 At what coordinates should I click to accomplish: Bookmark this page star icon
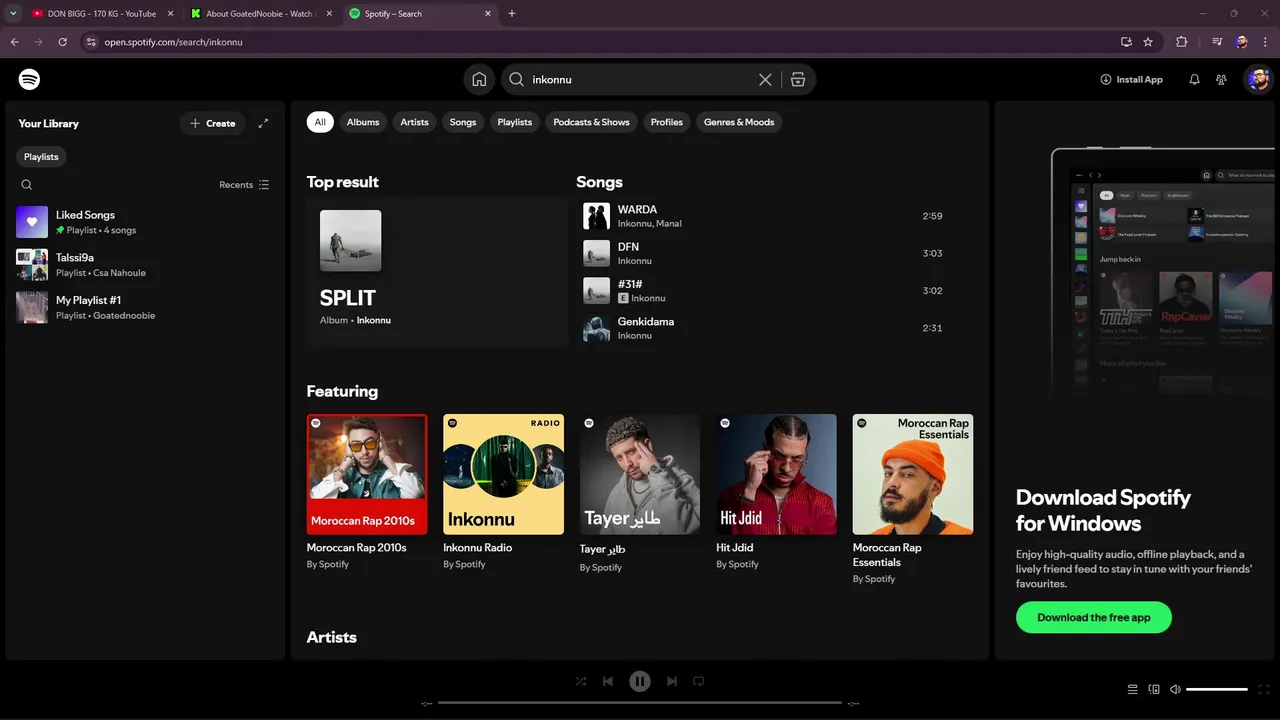(1148, 42)
